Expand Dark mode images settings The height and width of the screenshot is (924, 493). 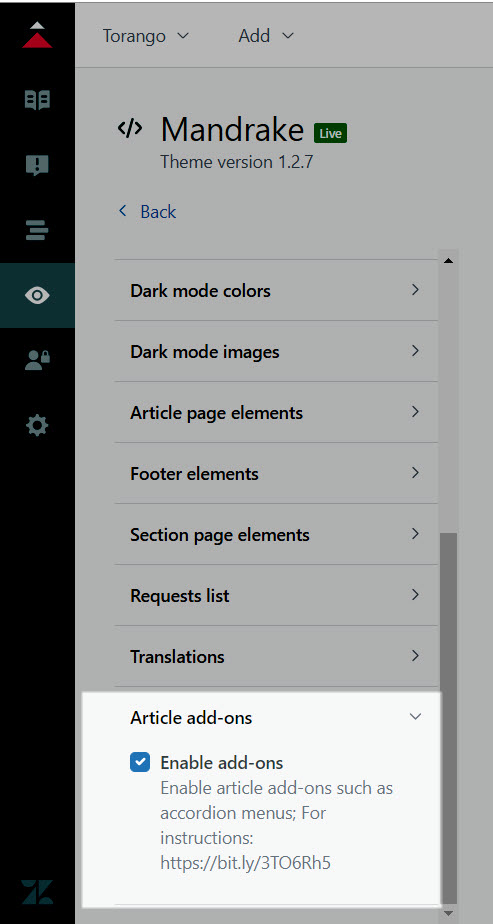[x=276, y=352]
